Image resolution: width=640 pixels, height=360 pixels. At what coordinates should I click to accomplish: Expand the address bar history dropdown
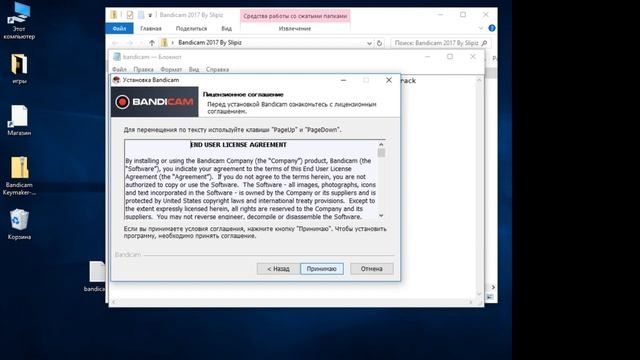[x=369, y=43]
